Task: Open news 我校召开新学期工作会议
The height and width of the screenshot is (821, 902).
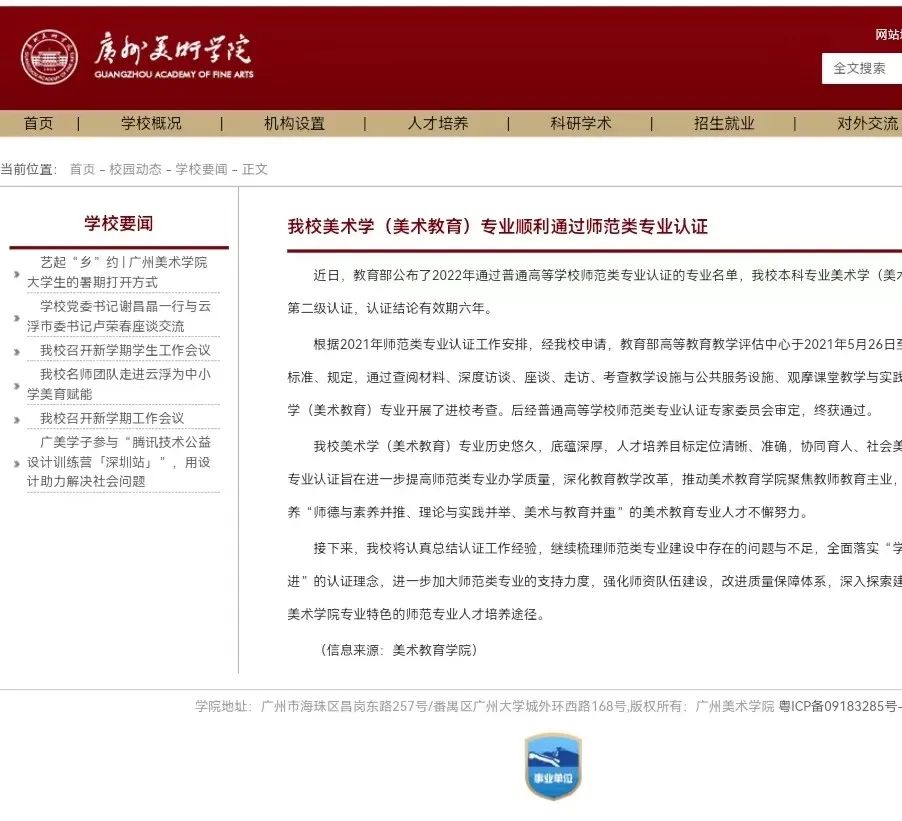Action: [x=112, y=418]
